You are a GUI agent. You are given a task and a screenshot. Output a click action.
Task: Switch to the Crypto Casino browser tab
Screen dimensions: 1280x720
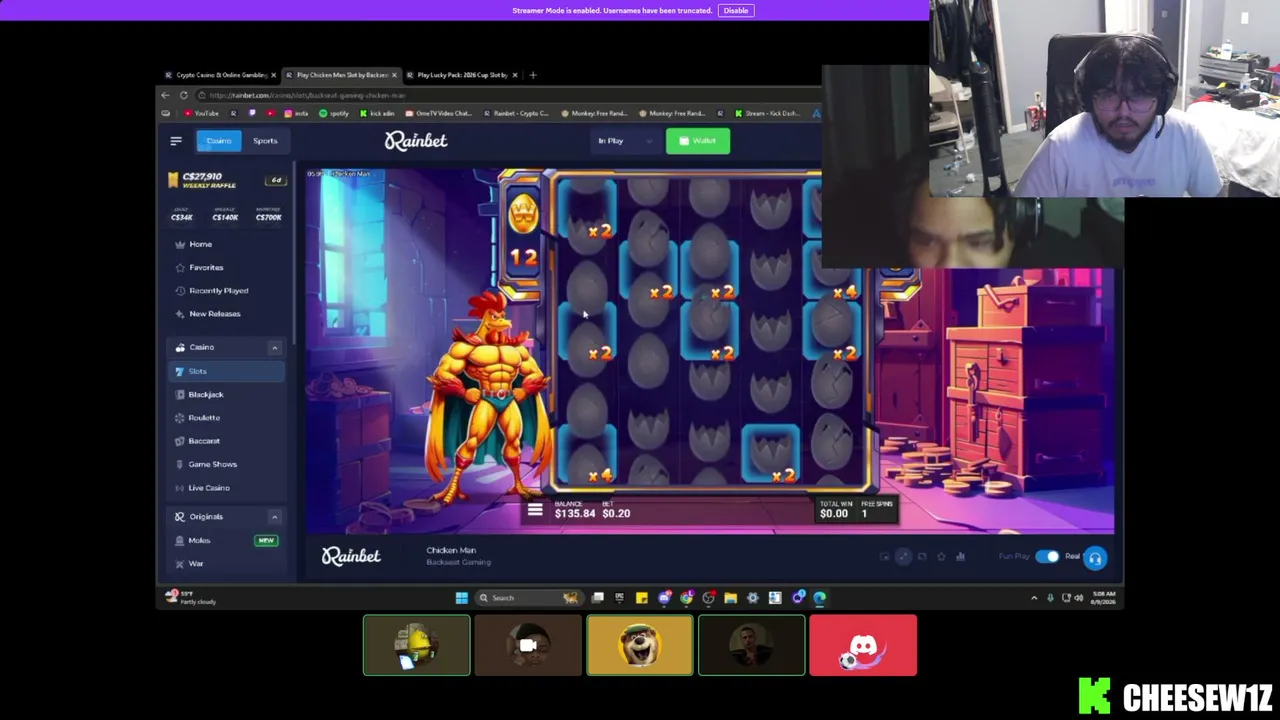click(222, 75)
